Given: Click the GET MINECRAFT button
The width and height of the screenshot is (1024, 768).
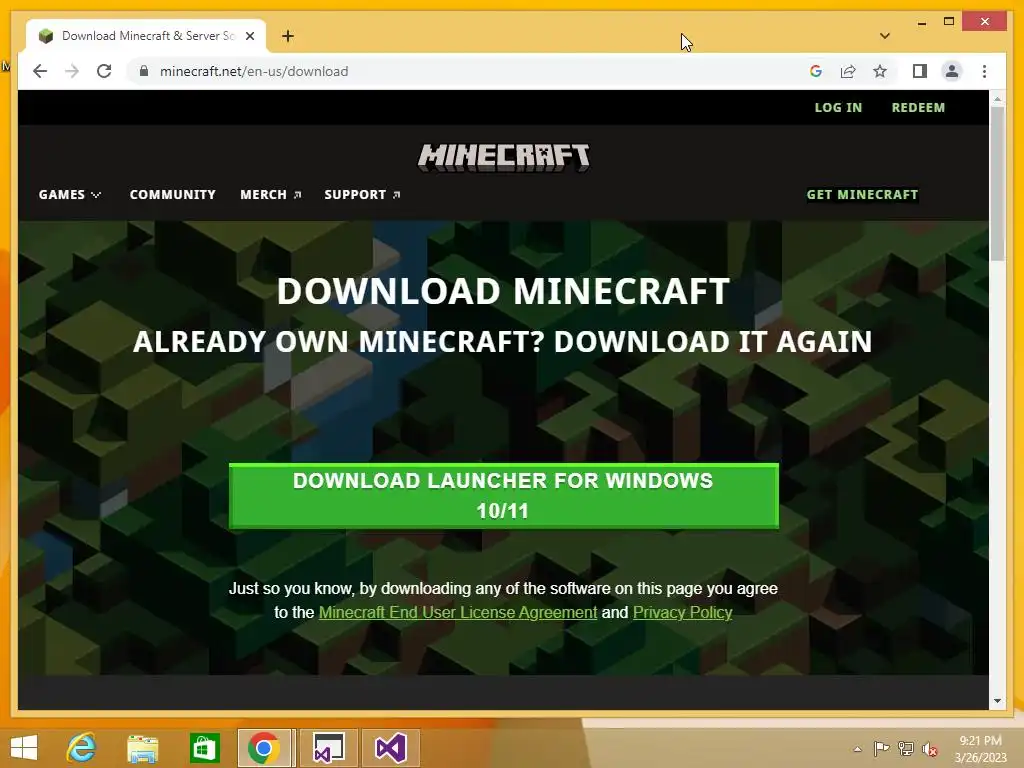Looking at the screenshot, I should point(862,195).
